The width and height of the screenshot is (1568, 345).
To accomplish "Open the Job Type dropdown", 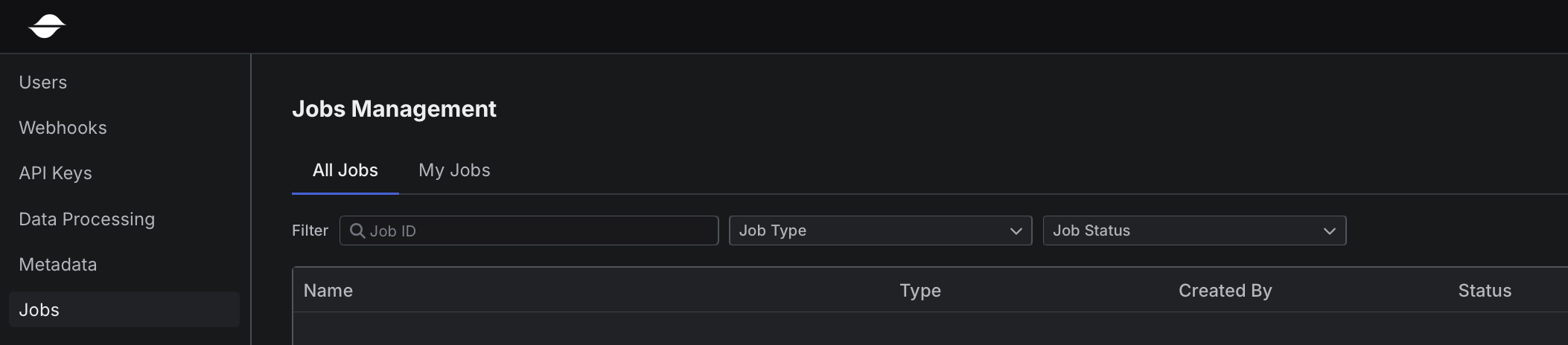I will point(880,230).
